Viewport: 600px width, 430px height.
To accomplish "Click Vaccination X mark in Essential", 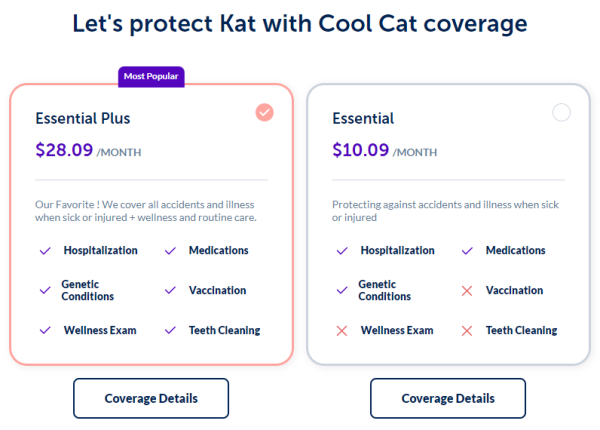I will pos(466,291).
